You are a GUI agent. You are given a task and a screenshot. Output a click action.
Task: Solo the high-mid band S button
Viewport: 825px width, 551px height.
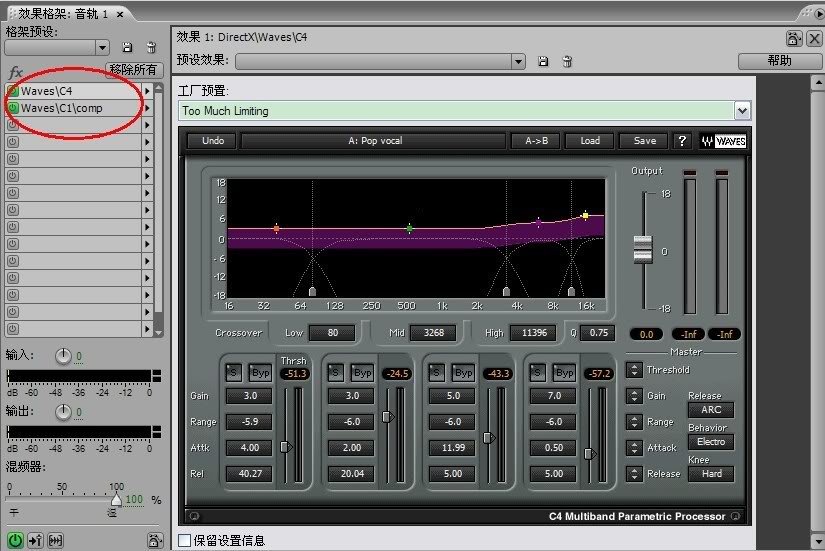[x=436, y=373]
